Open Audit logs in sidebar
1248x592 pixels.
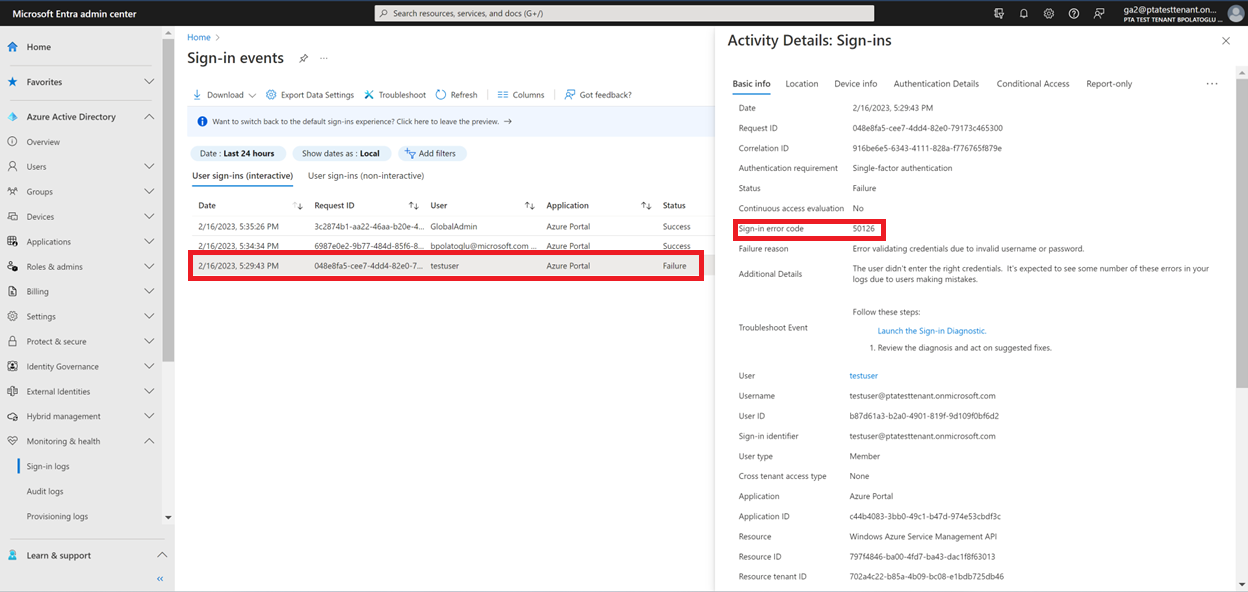point(45,492)
